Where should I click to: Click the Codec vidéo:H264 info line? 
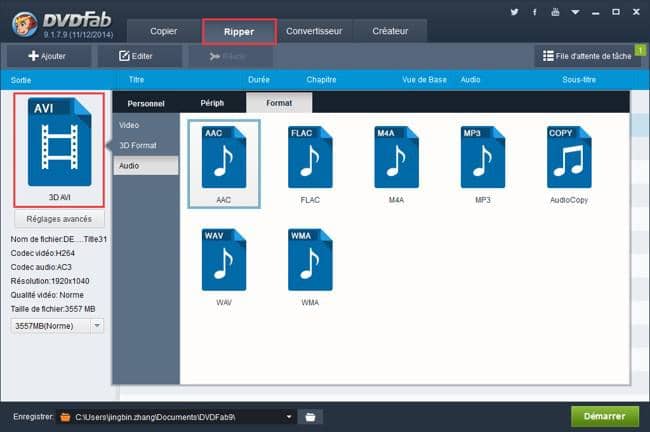[x=43, y=253]
